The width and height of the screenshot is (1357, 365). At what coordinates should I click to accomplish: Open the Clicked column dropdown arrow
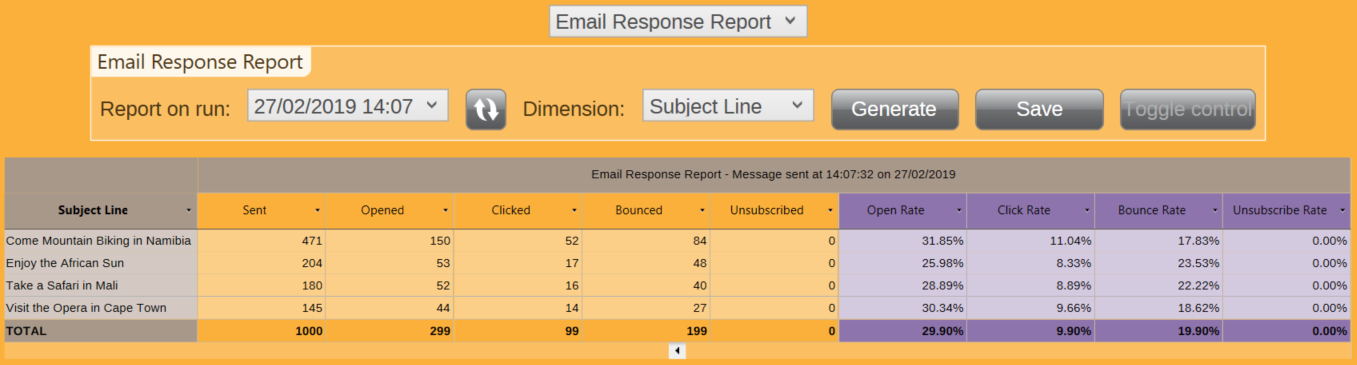574,211
